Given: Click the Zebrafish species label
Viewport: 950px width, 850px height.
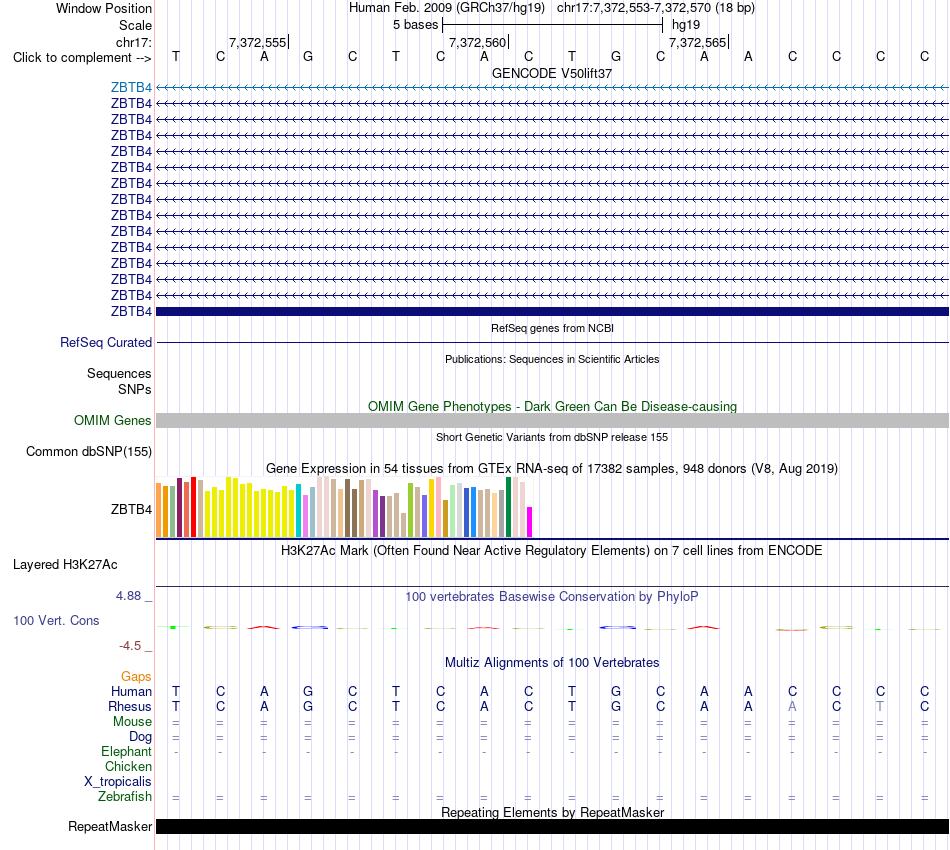Looking at the screenshot, I should tap(125, 797).
